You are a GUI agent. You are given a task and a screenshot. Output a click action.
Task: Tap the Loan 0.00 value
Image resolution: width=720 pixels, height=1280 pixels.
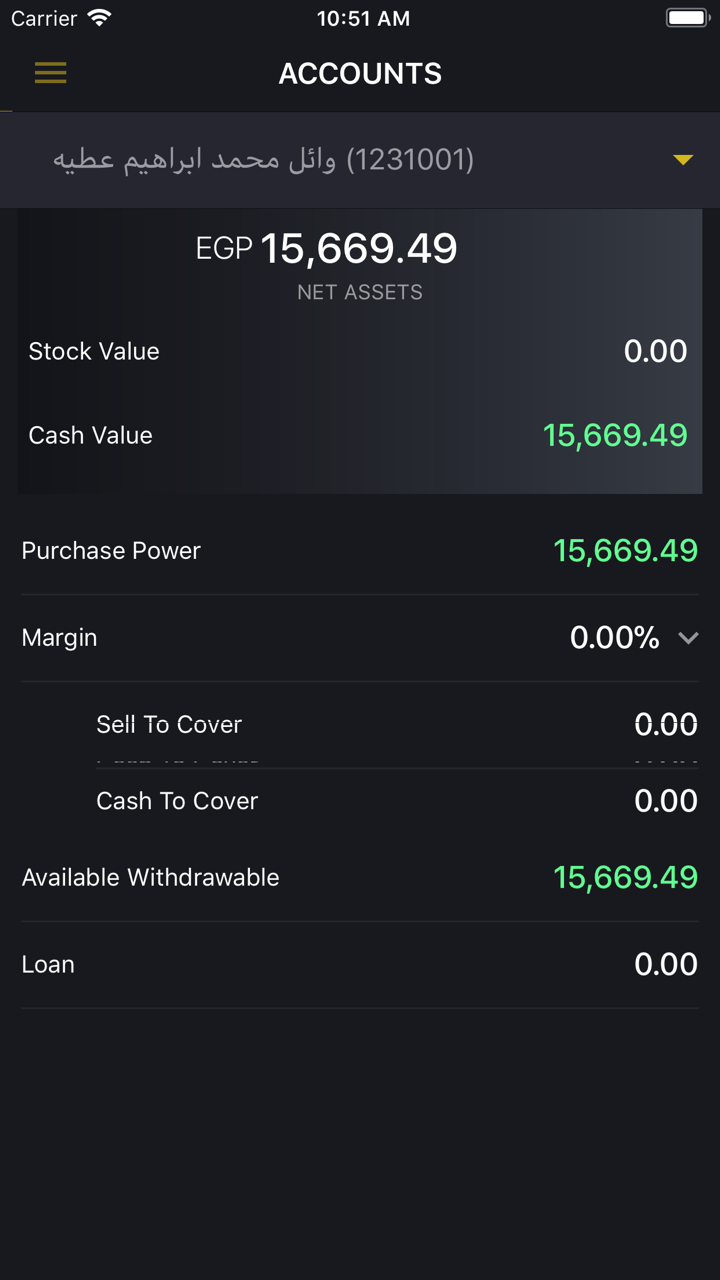(665, 965)
